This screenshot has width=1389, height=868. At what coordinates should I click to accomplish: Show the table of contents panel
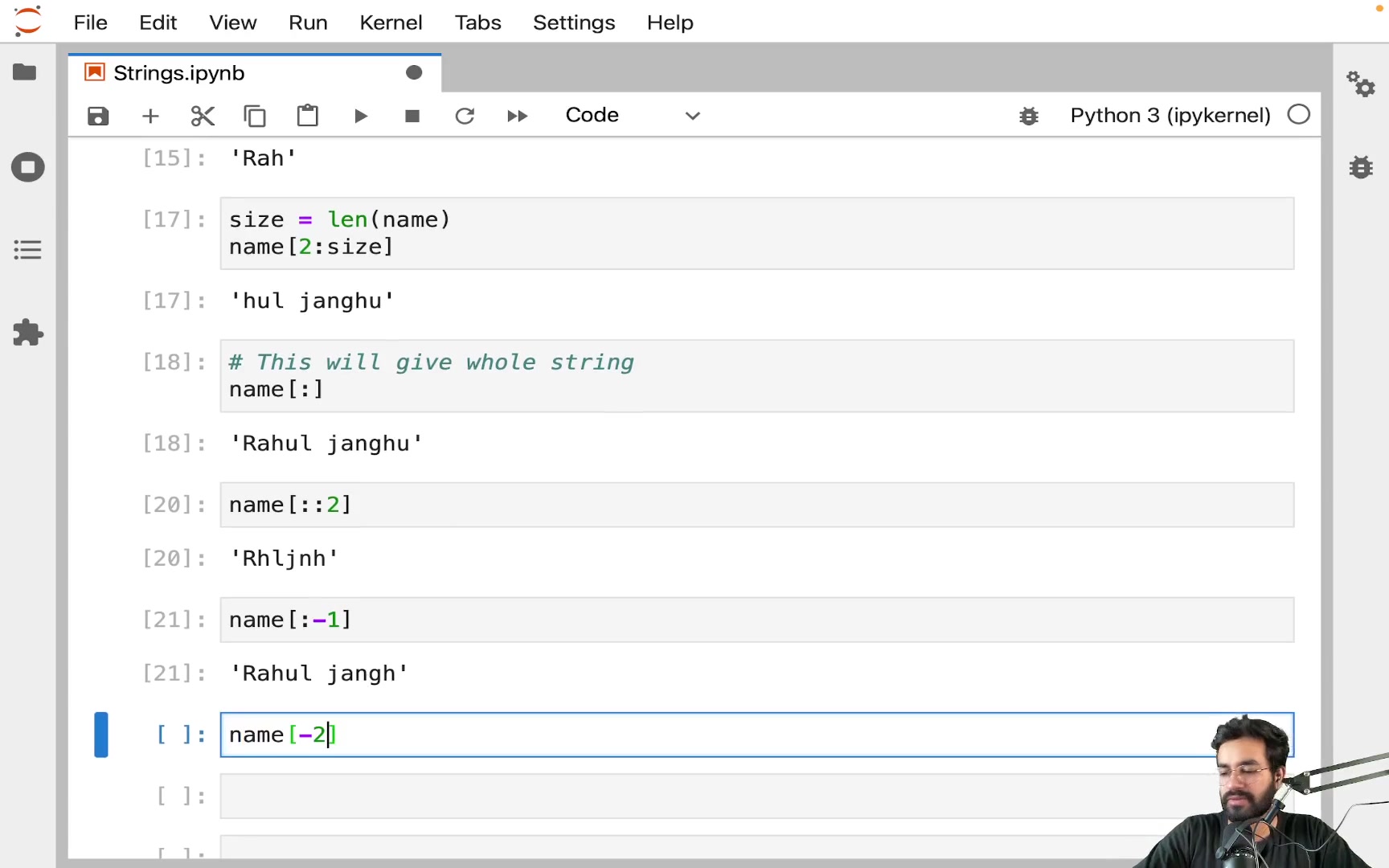tap(27, 250)
